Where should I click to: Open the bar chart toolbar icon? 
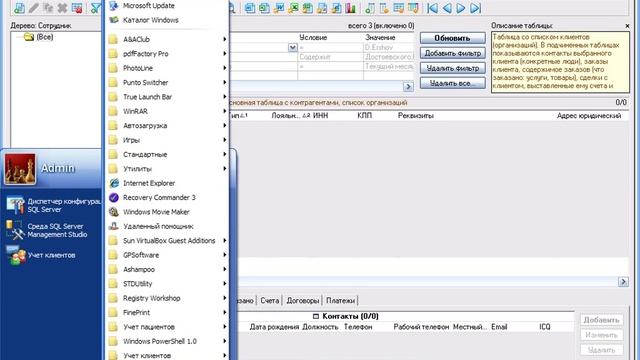pos(351,8)
